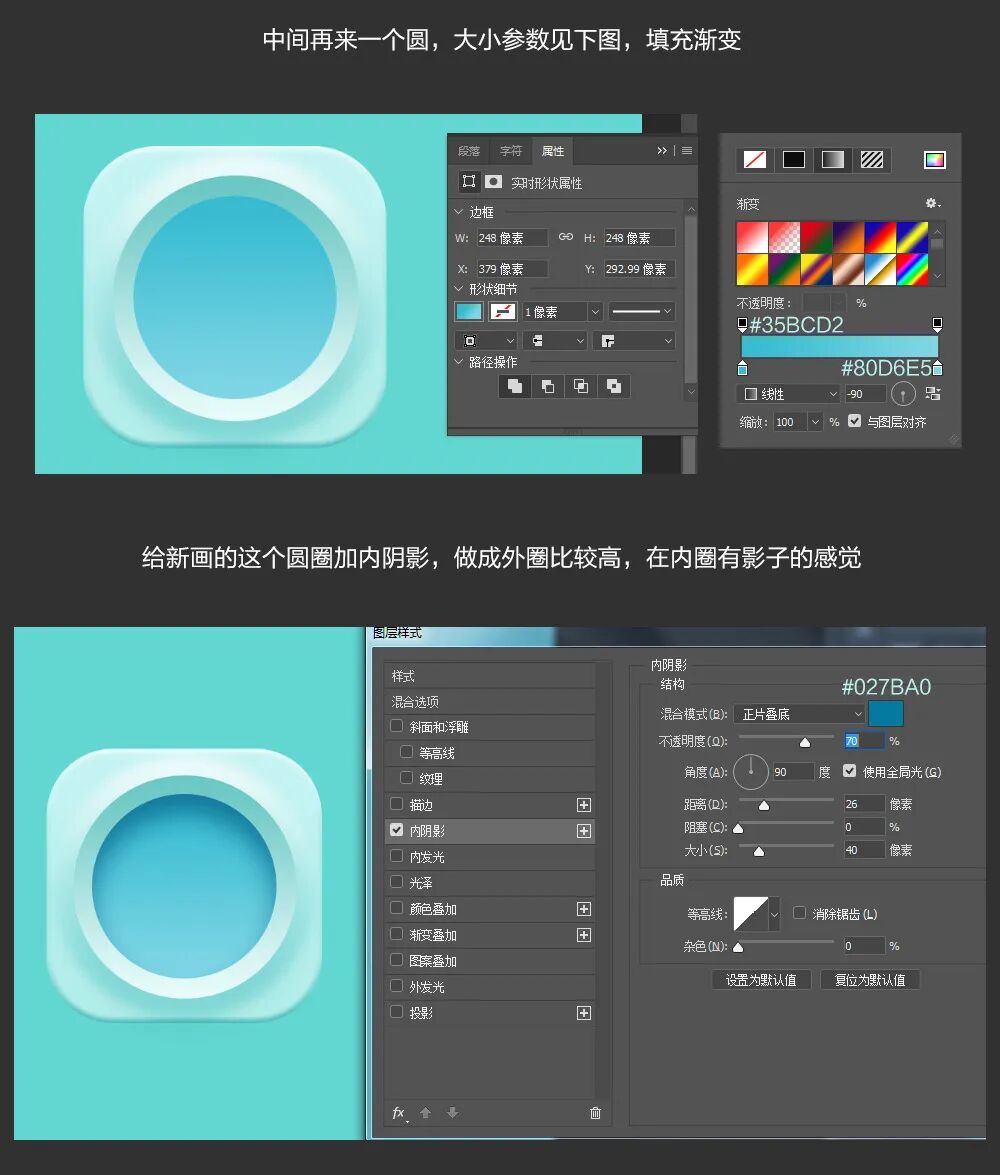Collapse the 边框 section
The height and width of the screenshot is (1175, 1000).
[460, 212]
